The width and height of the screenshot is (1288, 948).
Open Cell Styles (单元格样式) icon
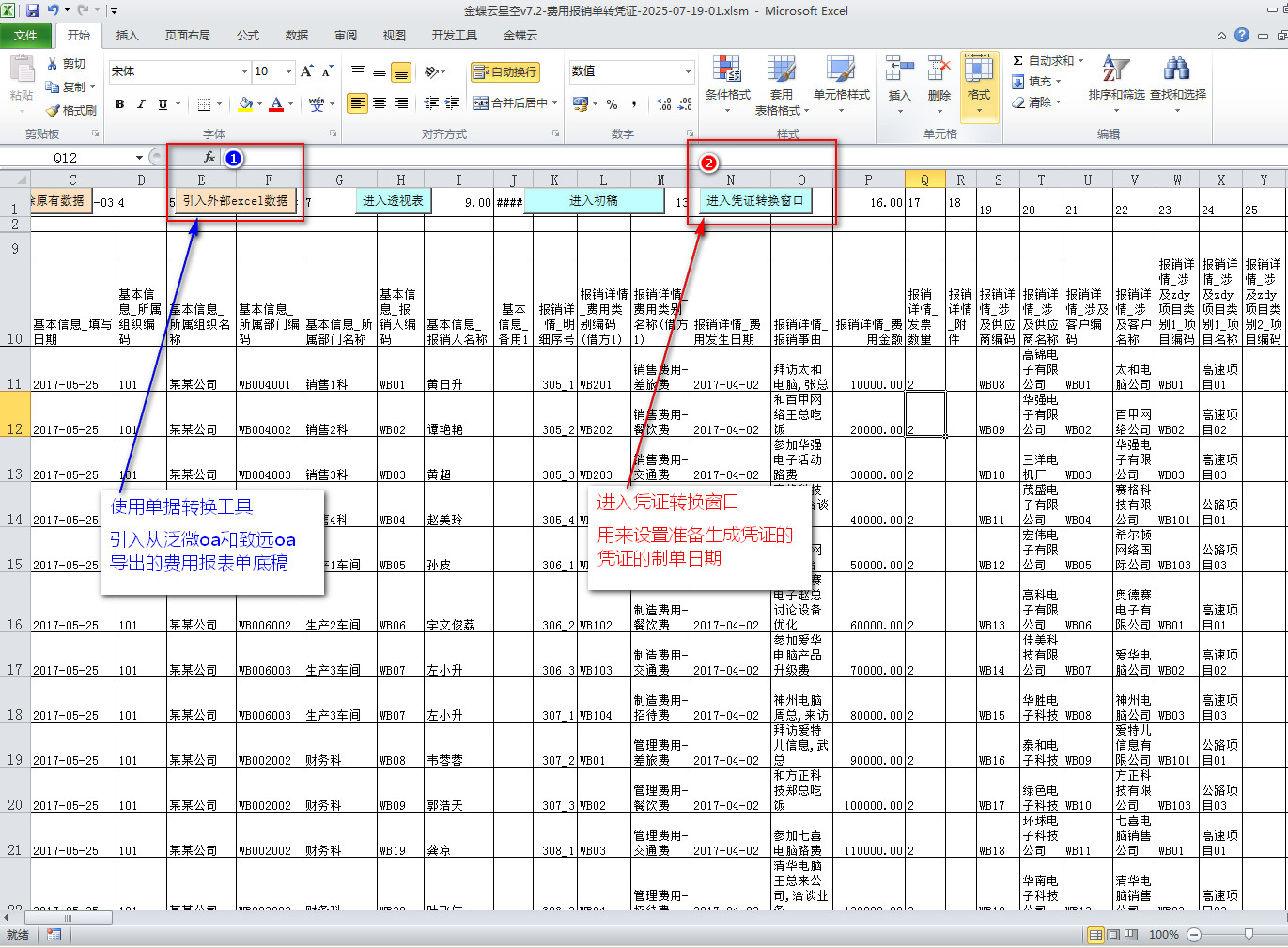pos(841,70)
